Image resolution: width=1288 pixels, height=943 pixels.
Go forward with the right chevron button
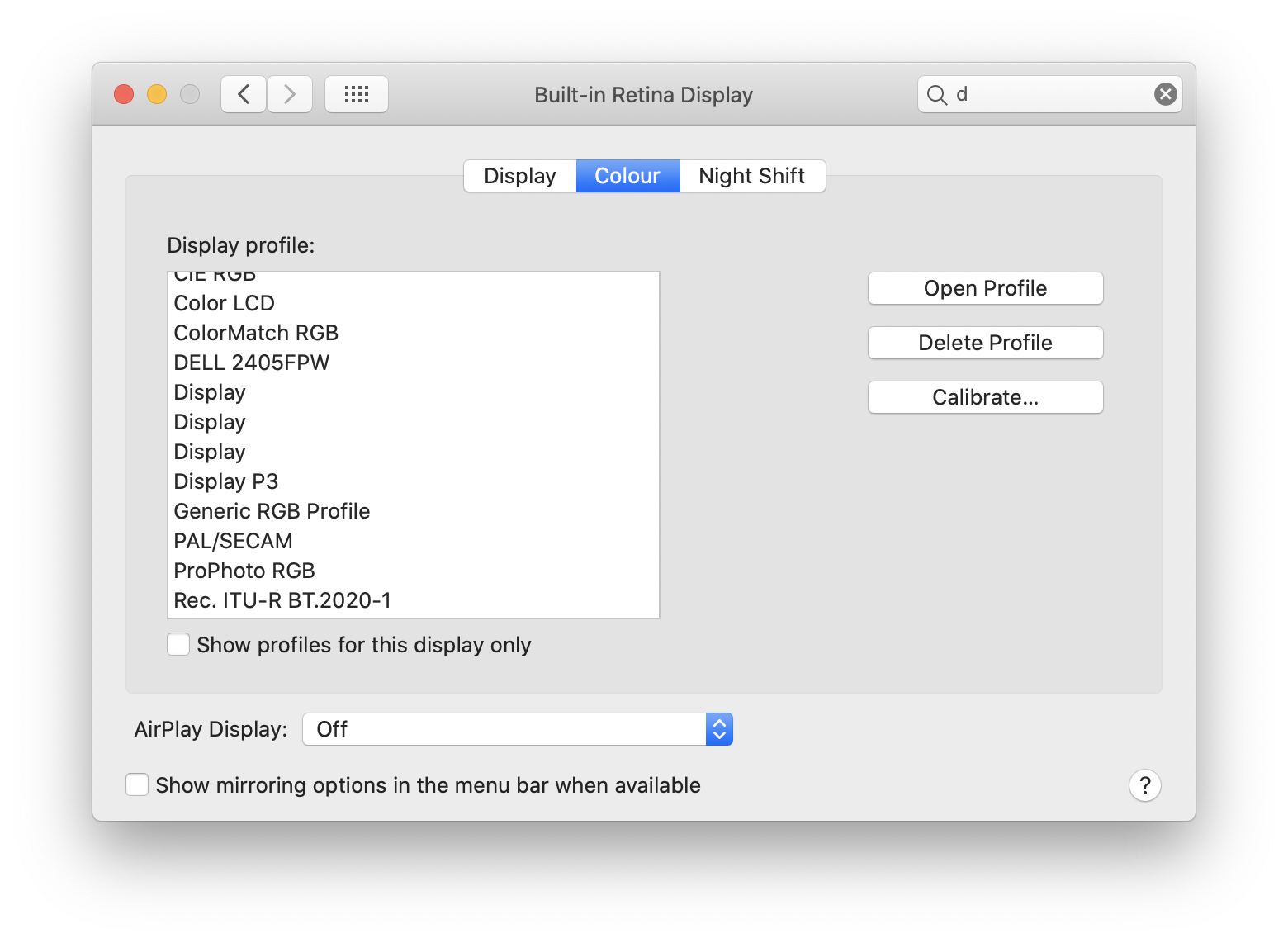tap(290, 94)
